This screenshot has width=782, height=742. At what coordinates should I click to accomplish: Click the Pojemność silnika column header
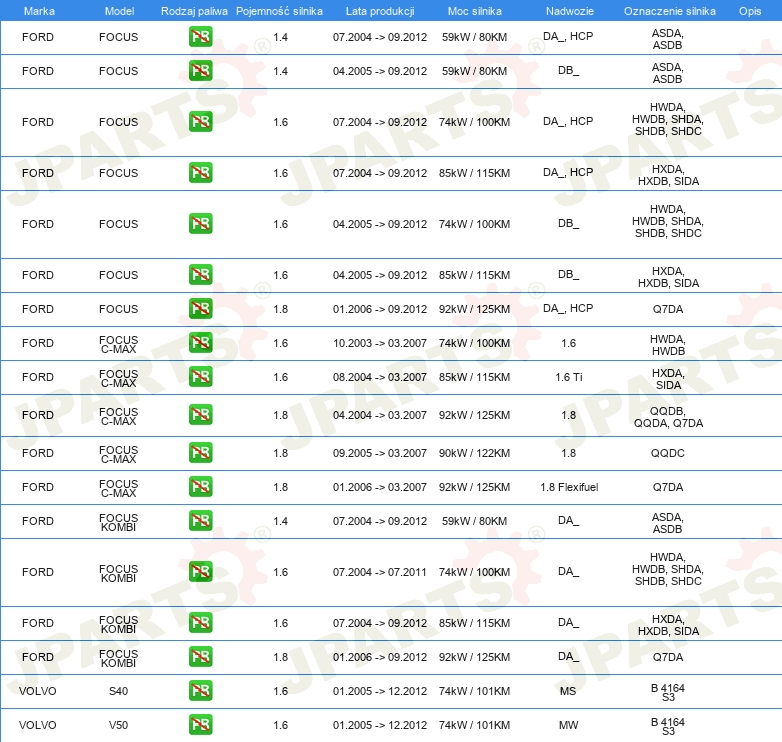(x=279, y=11)
